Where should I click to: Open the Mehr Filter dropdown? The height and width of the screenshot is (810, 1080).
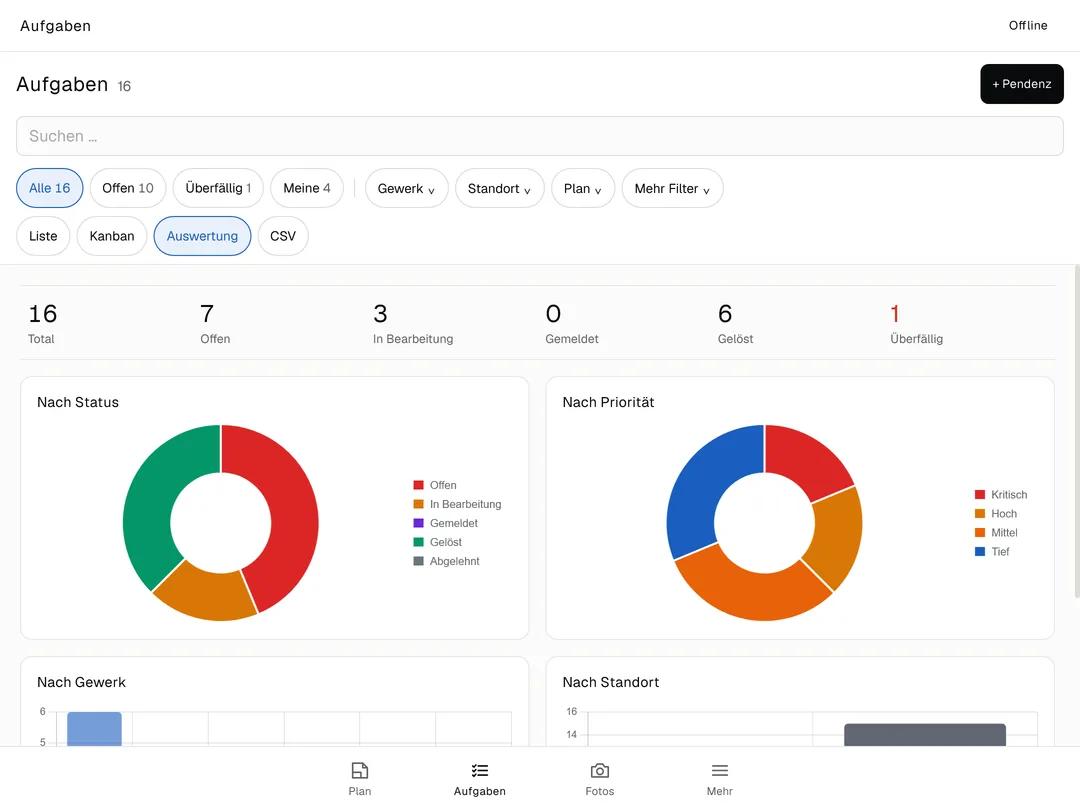(672, 189)
